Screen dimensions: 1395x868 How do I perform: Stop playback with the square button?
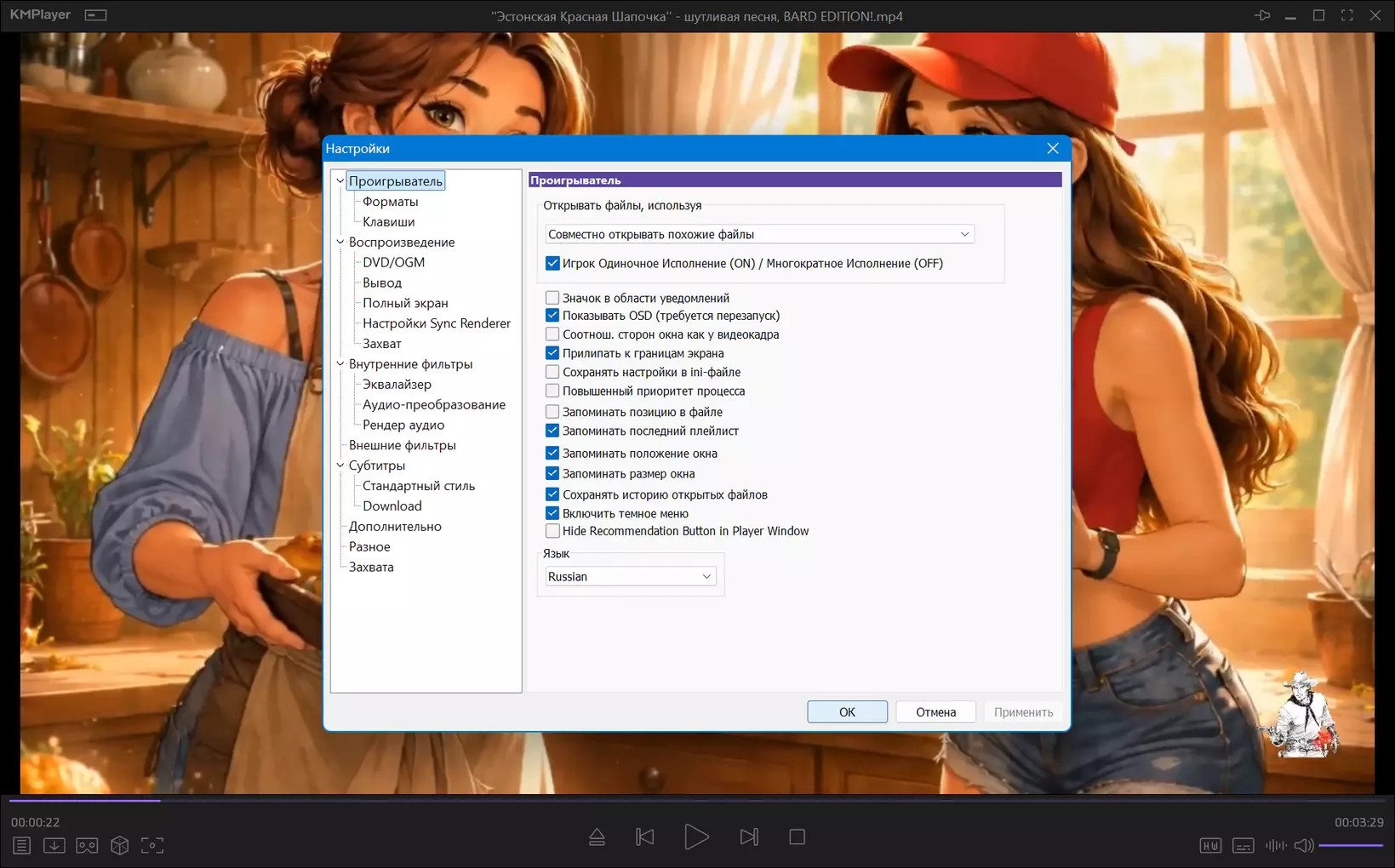click(x=798, y=837)
